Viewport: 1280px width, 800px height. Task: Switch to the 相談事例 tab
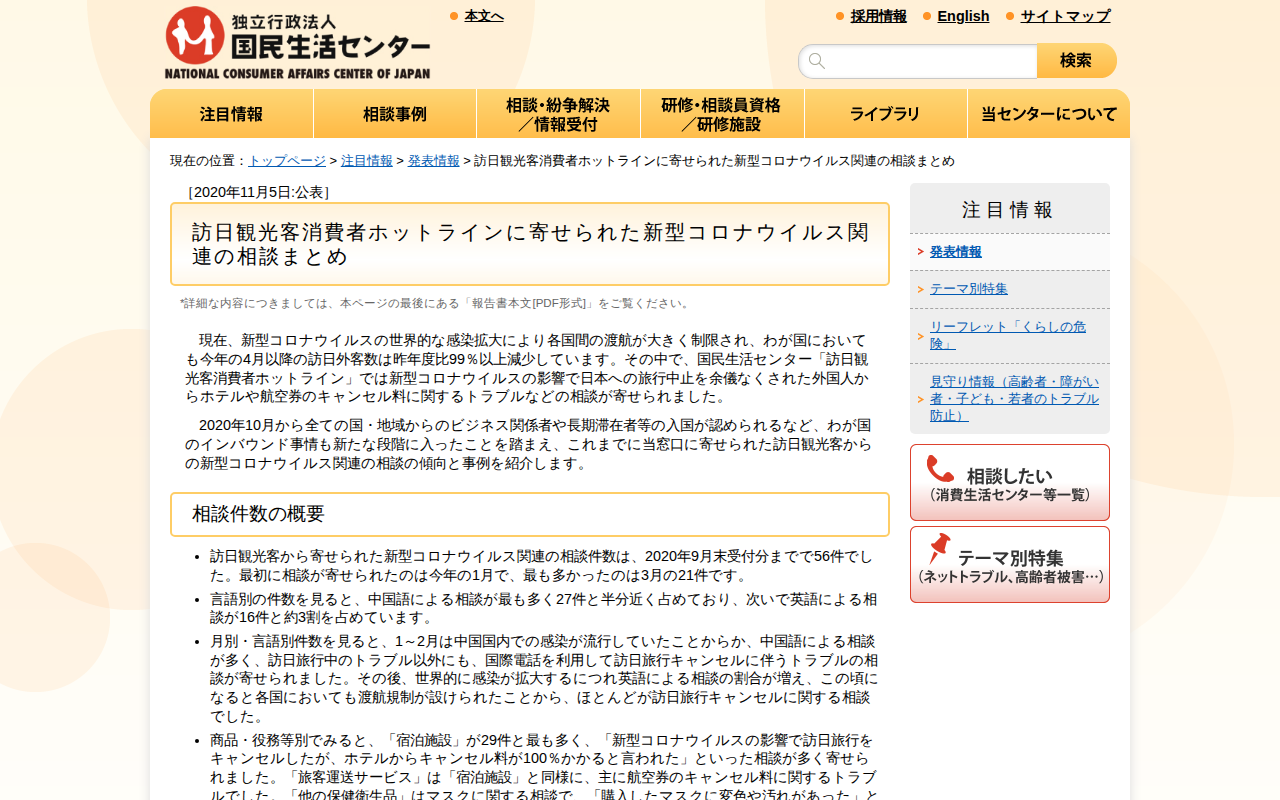coord(394,113)
